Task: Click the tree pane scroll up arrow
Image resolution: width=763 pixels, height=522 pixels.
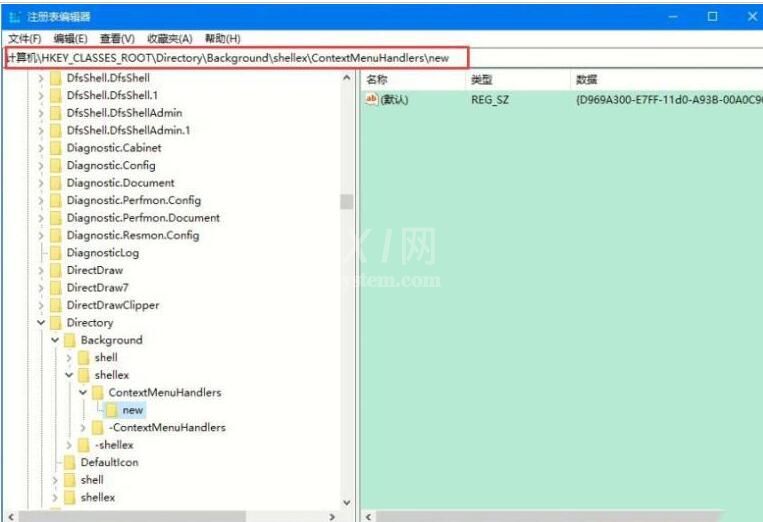Action: point(346,77)
